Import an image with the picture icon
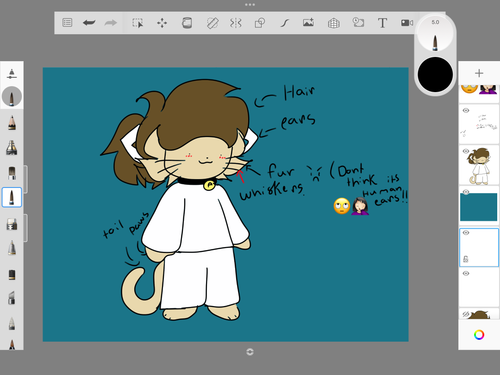The height and width of the screenshot is (375, 500). 308,23
